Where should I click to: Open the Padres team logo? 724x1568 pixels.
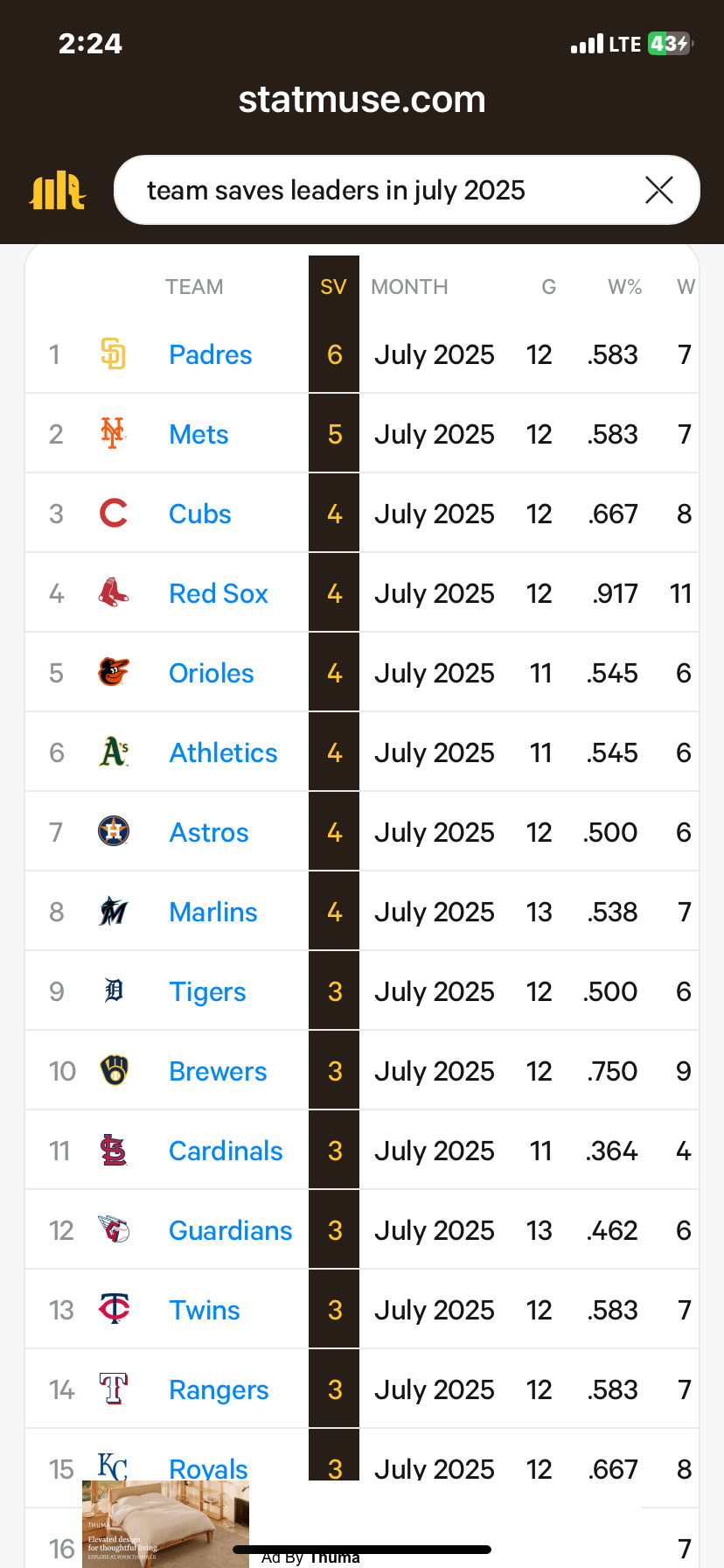pos(114,353)
